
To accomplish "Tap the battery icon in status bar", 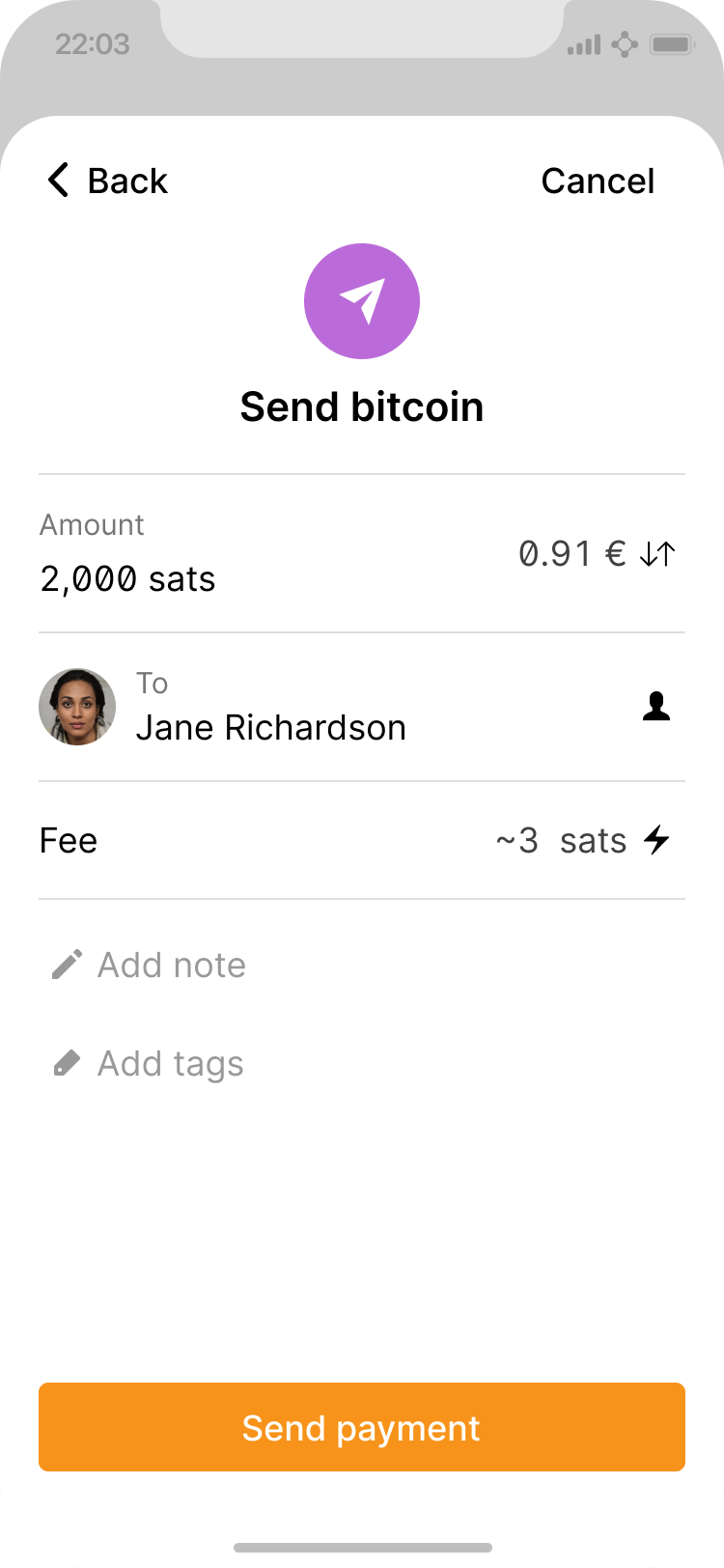I will [672, 44].
